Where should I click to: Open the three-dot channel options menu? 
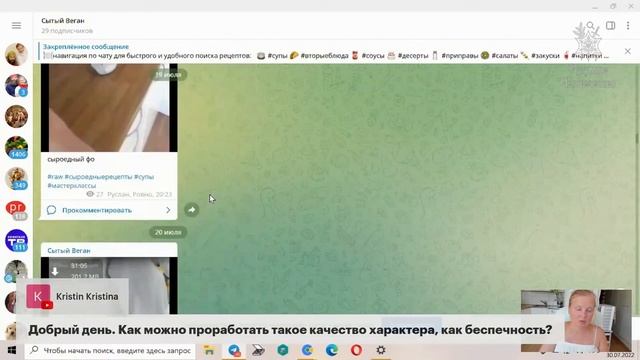point(628,26)
